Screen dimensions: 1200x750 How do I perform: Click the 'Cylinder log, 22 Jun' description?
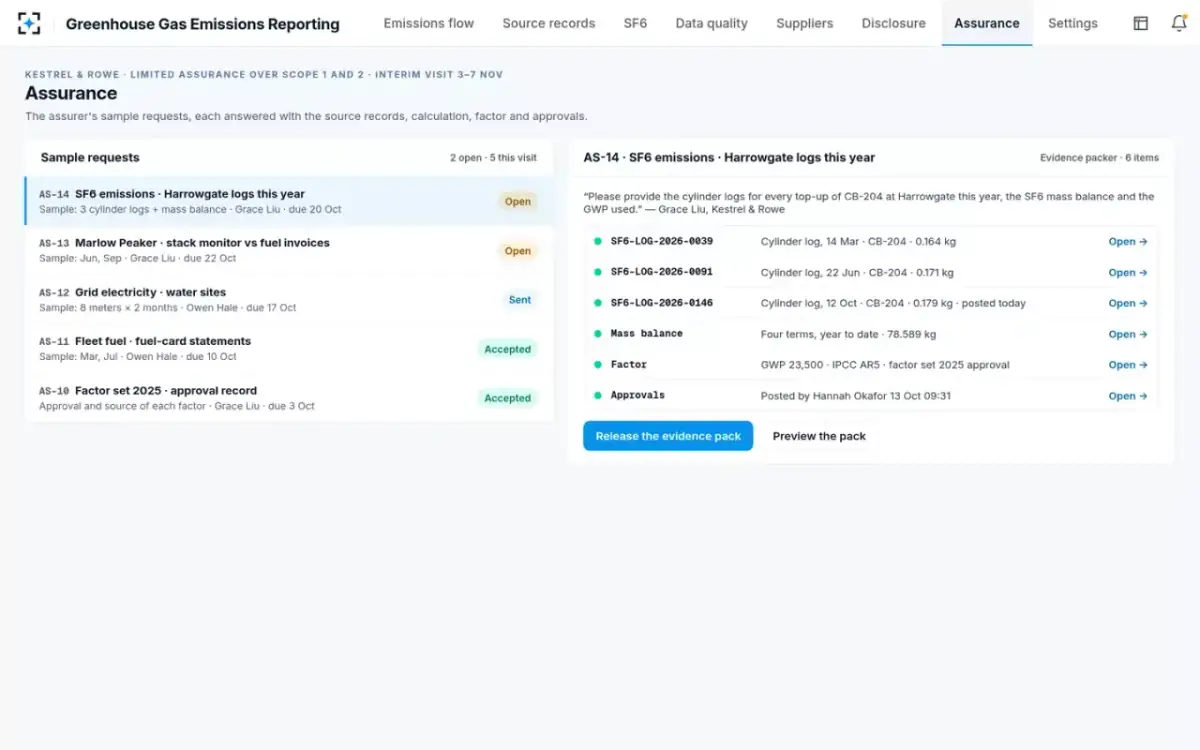pyautogui.click(x=857, y=272)
